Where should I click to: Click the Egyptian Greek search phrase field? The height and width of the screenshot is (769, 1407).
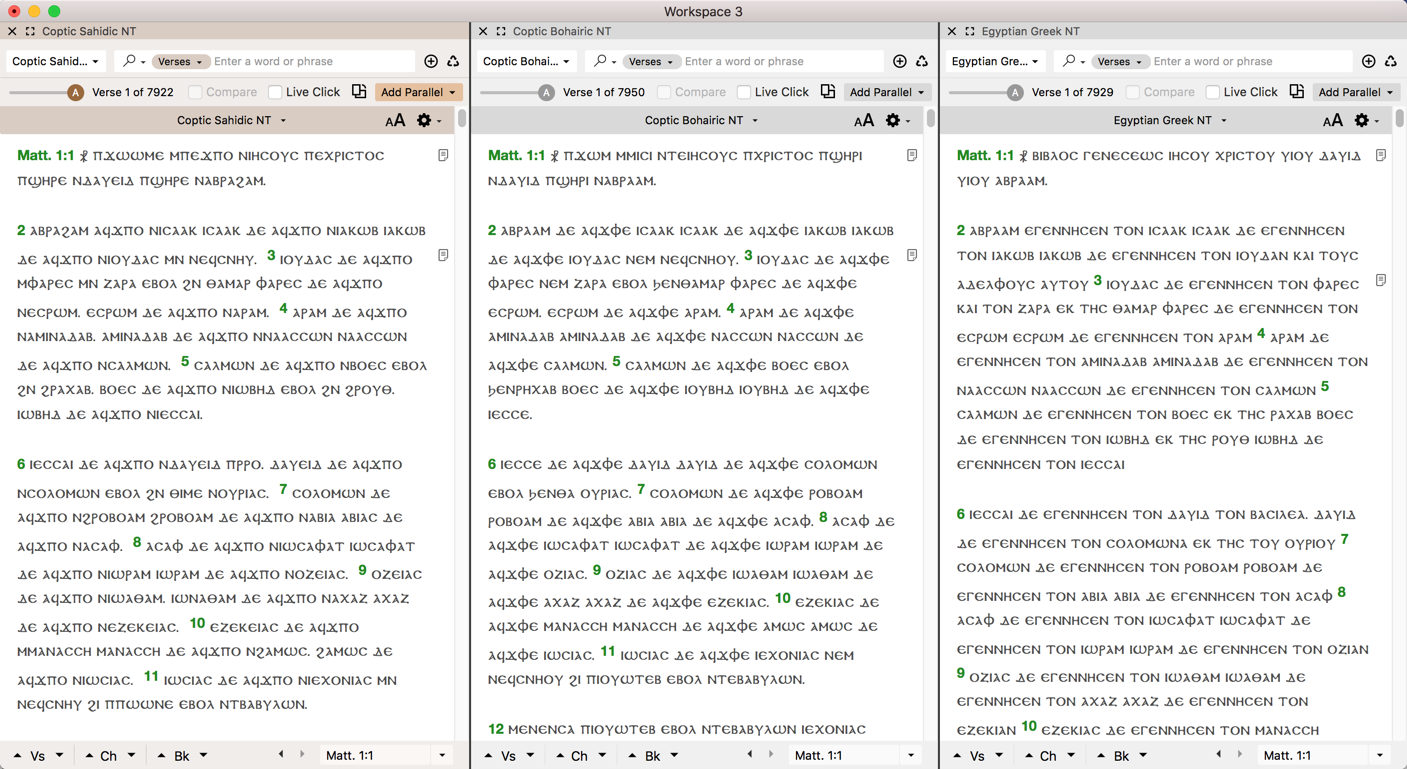1250,62
